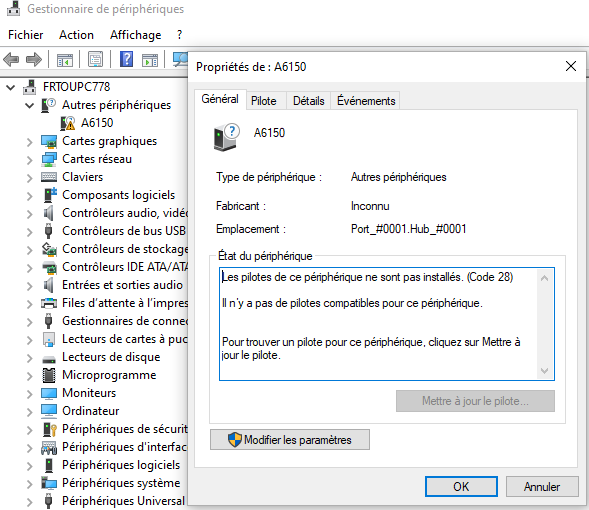Collapse the Autres périphériques category

(29, 106)
